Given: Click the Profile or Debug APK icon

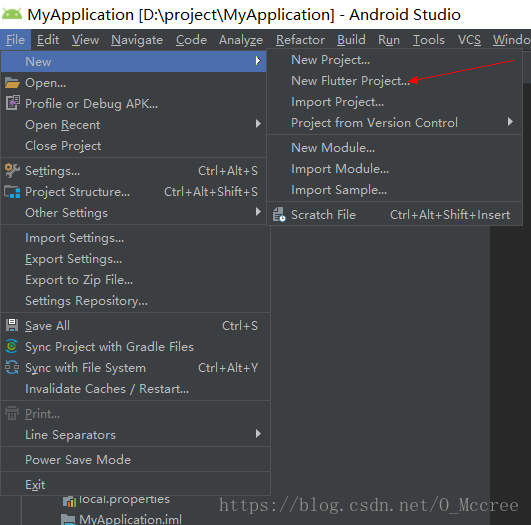Looking at the screenshot, I should [x=13, y=103].
